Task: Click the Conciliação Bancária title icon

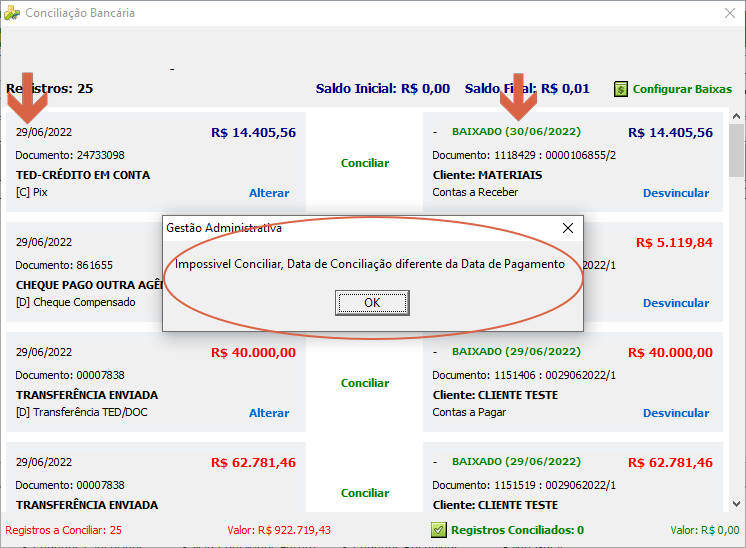Action: coord(12,13)
